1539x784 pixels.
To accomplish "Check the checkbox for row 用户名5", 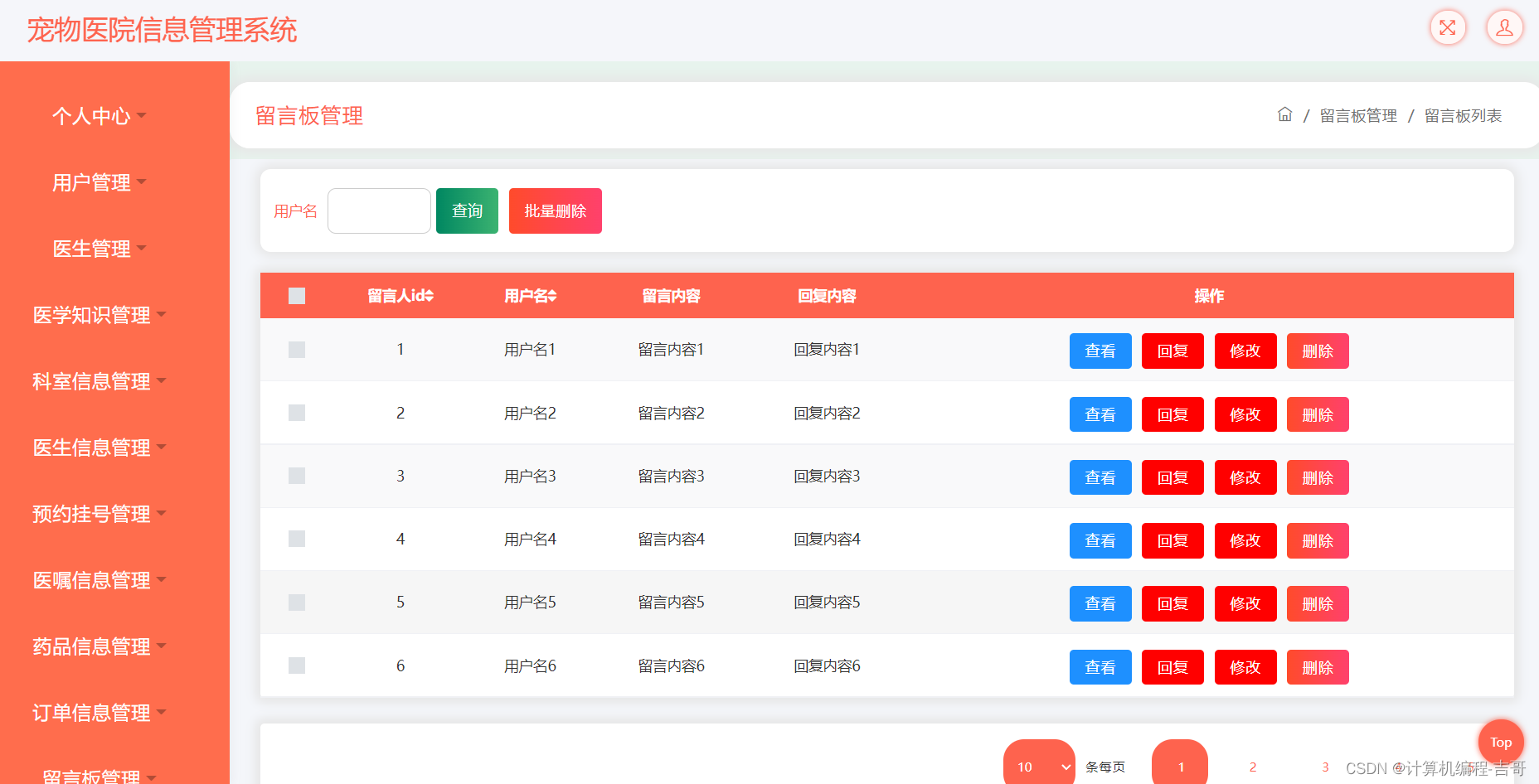I will pos(297,603).
